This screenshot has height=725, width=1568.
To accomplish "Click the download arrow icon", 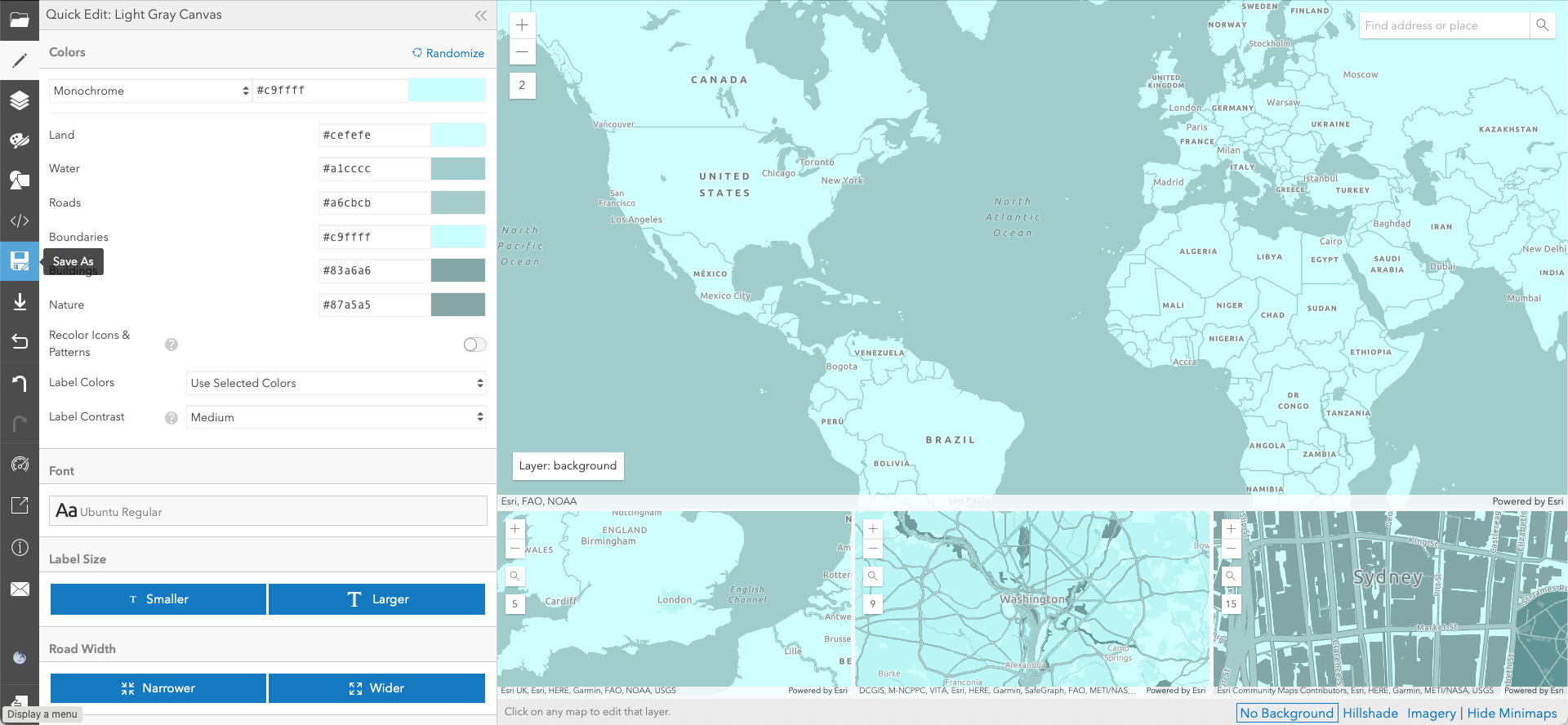I will [x=20, y=302].
